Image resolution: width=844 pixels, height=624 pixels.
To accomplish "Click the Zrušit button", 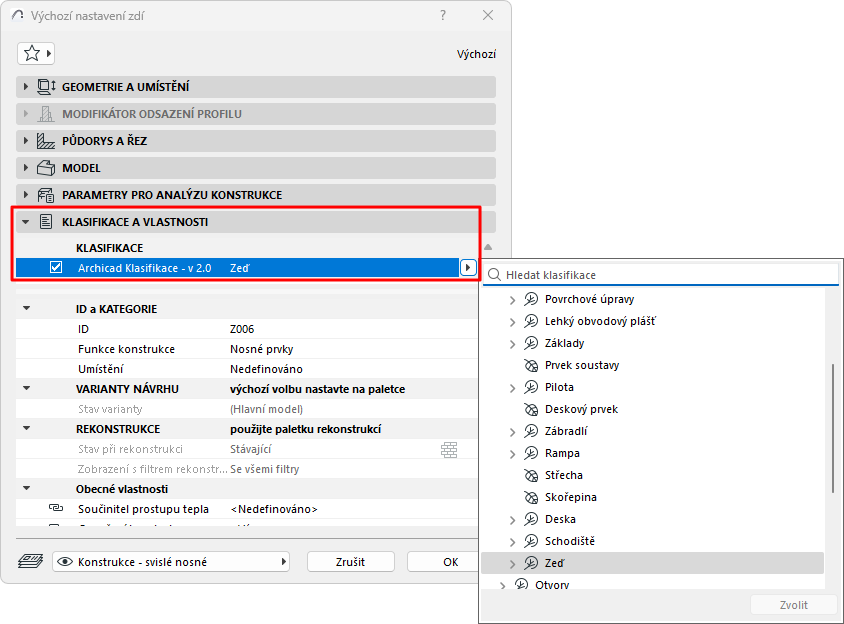I will click(350, 562).
